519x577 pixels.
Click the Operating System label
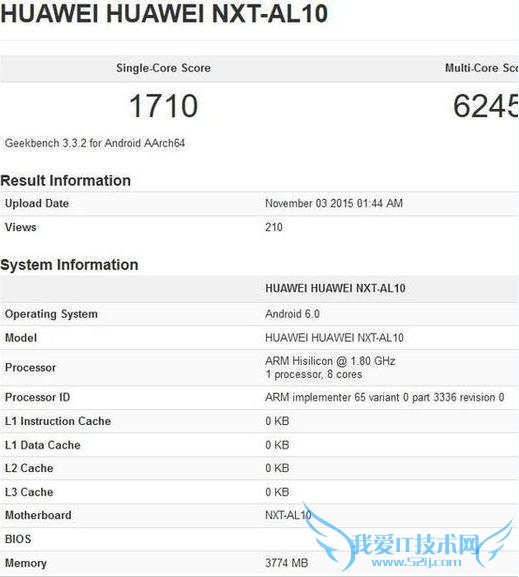pos(51,314)
